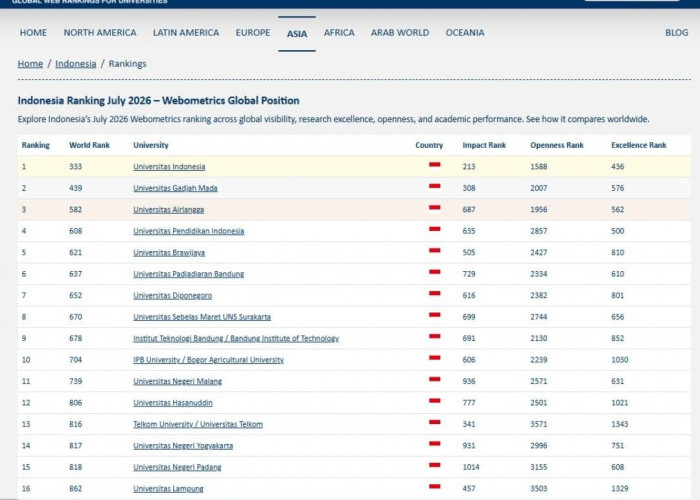The height and width of the screenshot is (500, 700).
Task: Open Universitas Padjadjaran Bandung link
Action: coord(189,274)
